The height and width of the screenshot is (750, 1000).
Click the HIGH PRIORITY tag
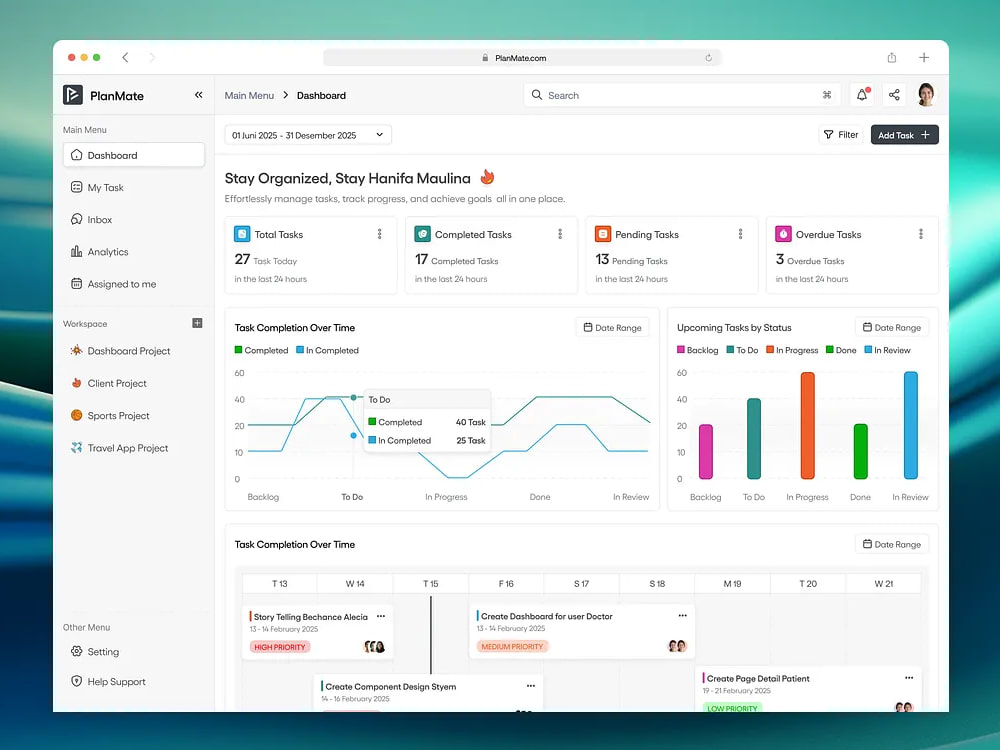click(280, 647)
